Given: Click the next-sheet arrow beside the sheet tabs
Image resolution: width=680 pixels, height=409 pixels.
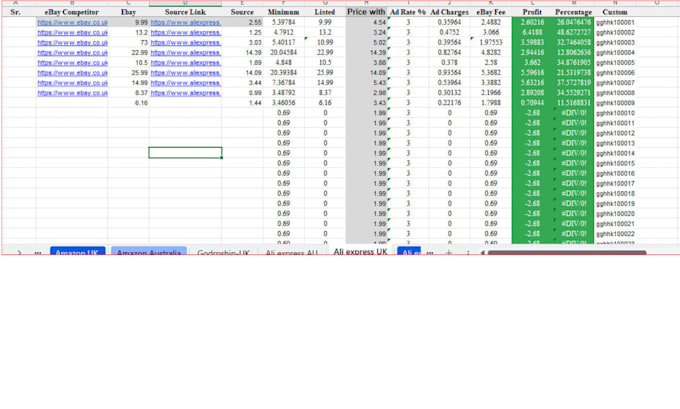Looking at the screenshot, I should (x=19, y=252).
